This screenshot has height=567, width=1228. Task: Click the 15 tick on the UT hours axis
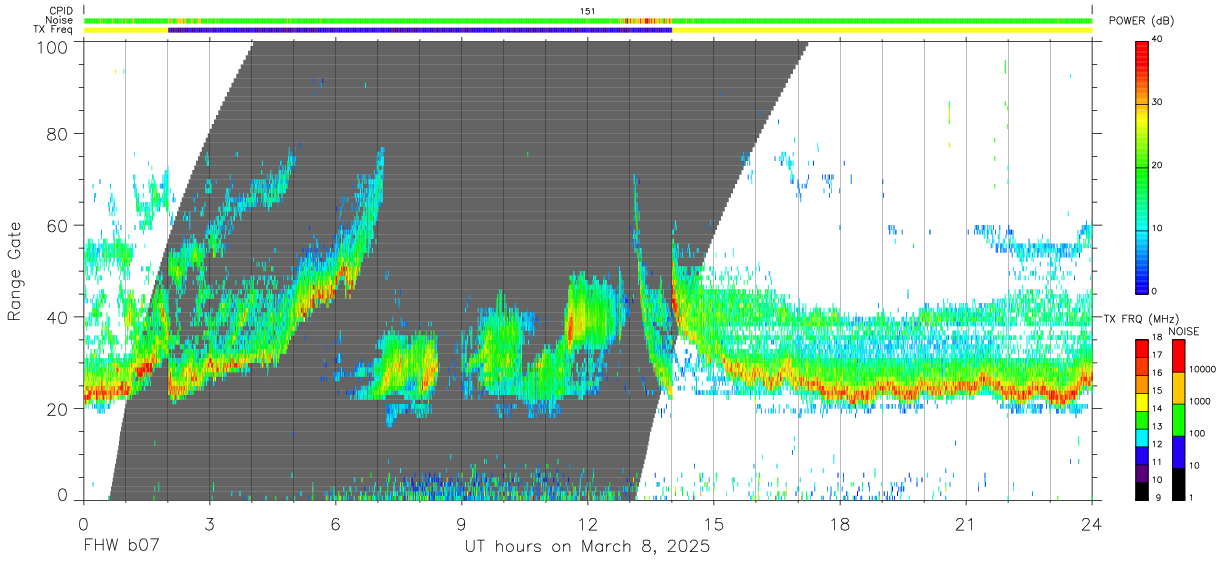tap(713, 523)
